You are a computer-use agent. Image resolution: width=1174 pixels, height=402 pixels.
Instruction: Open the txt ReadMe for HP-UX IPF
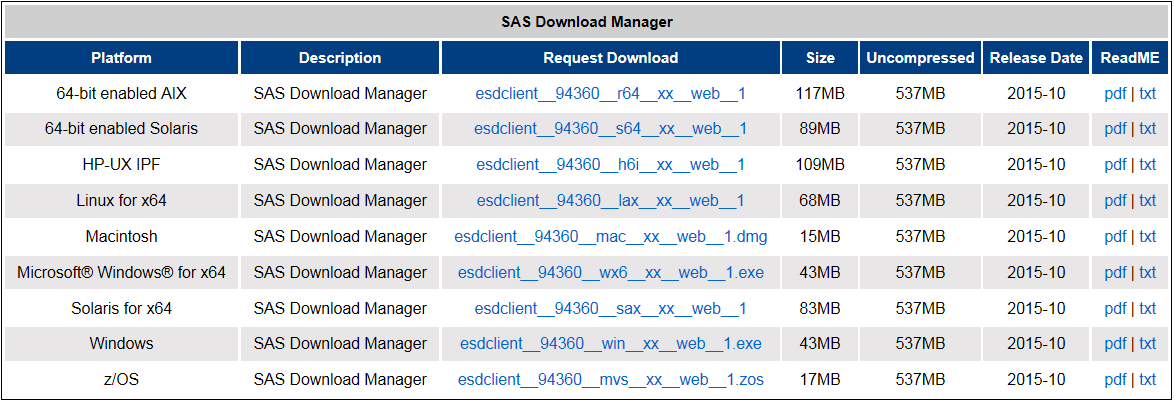(1147, 165)
